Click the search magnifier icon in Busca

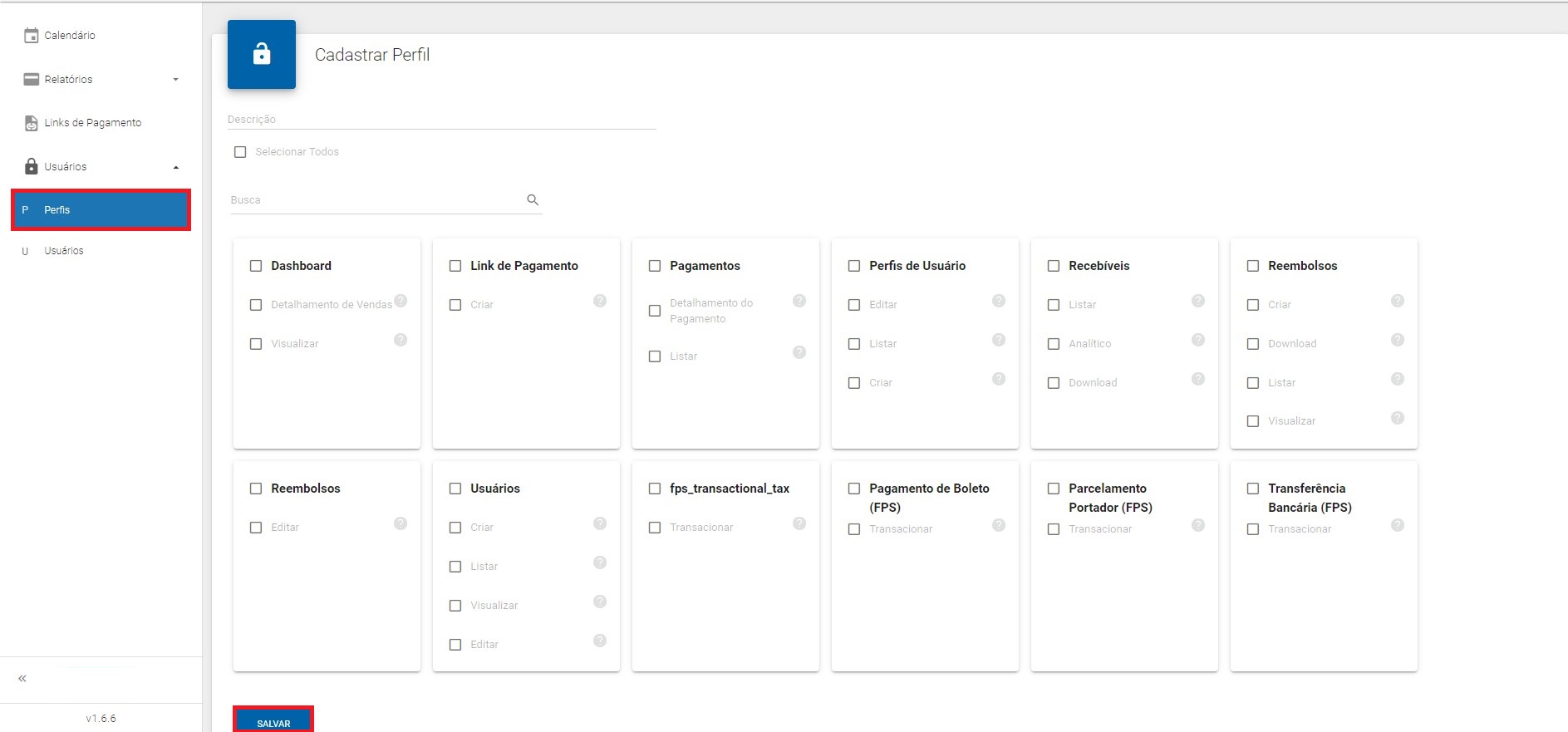click(x=533, y=200)
